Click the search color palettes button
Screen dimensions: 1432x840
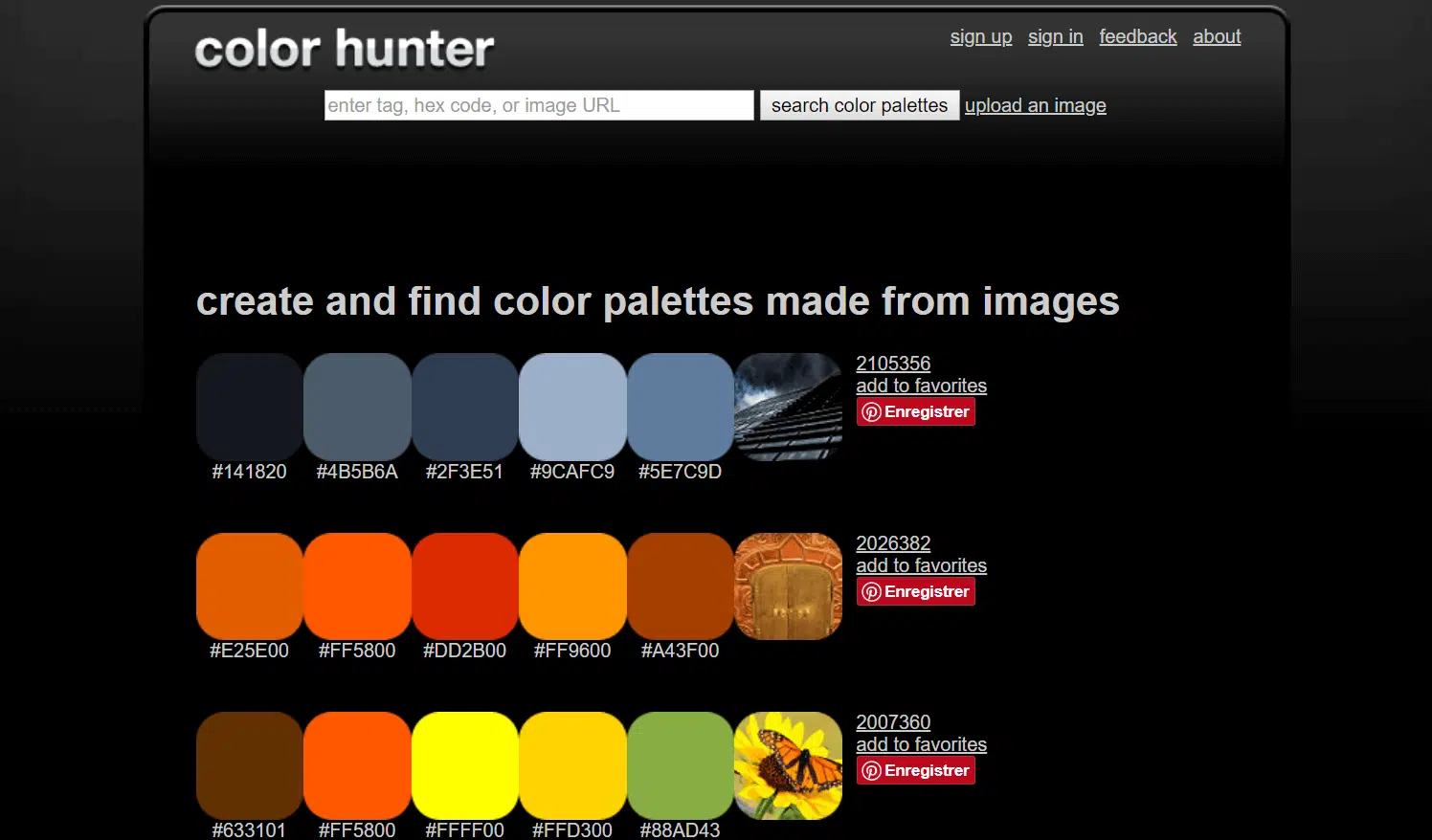[x=860, y=105]
